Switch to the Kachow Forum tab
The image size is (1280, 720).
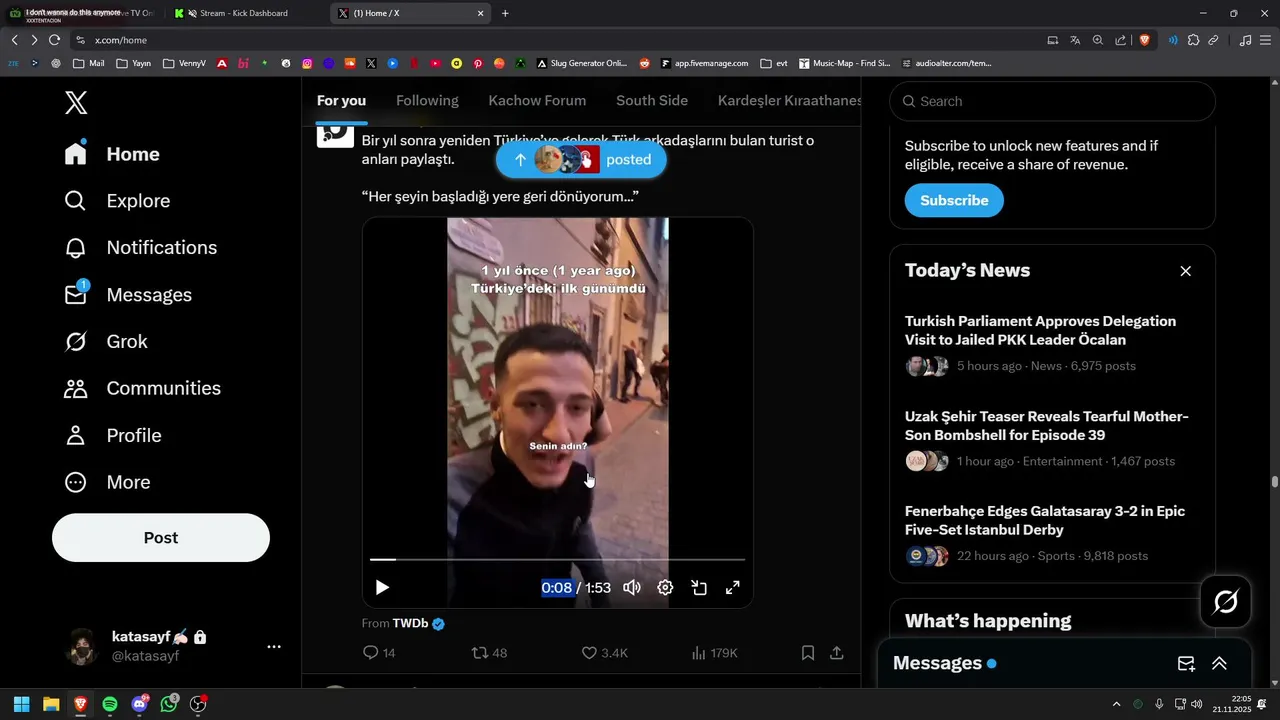(537, 101)
